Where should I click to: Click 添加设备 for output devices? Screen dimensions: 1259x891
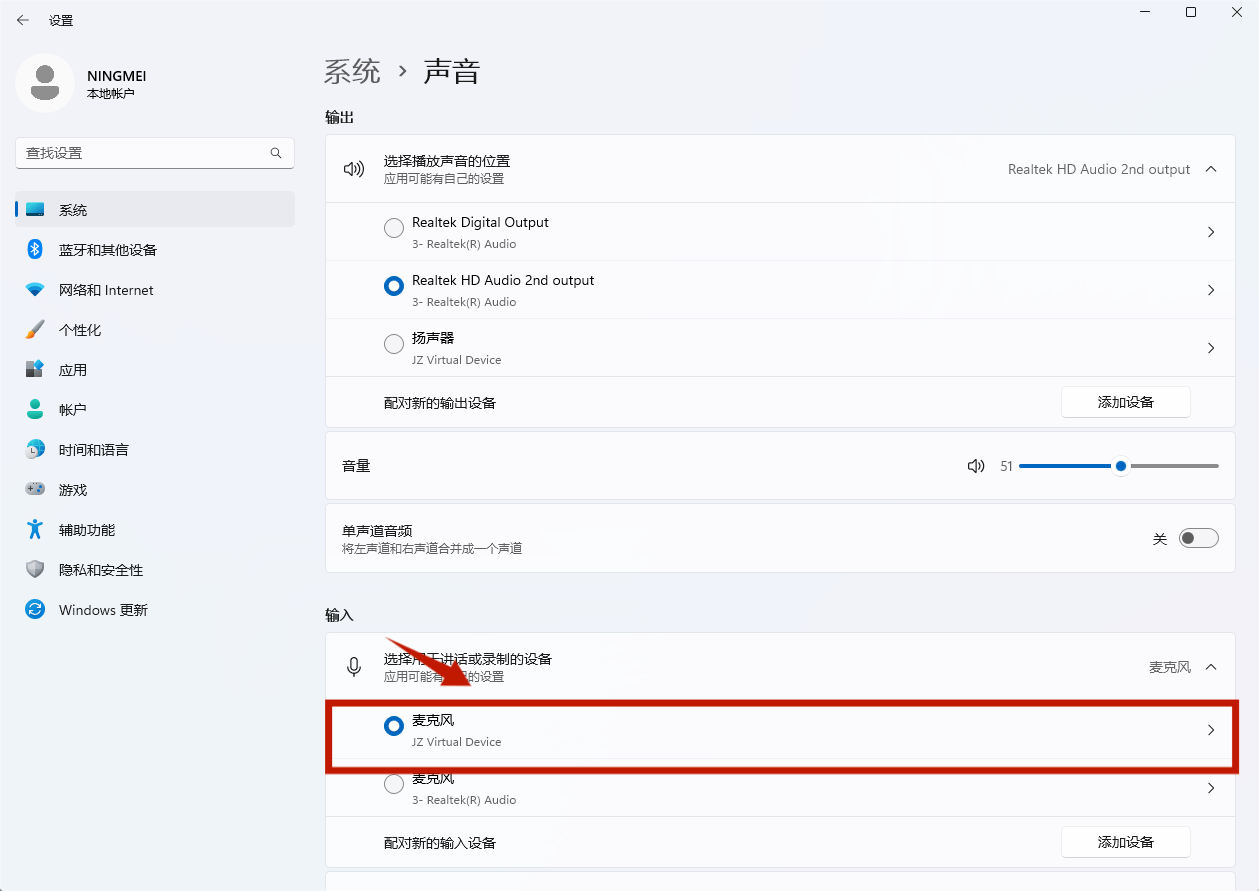tap(1125, 401)
